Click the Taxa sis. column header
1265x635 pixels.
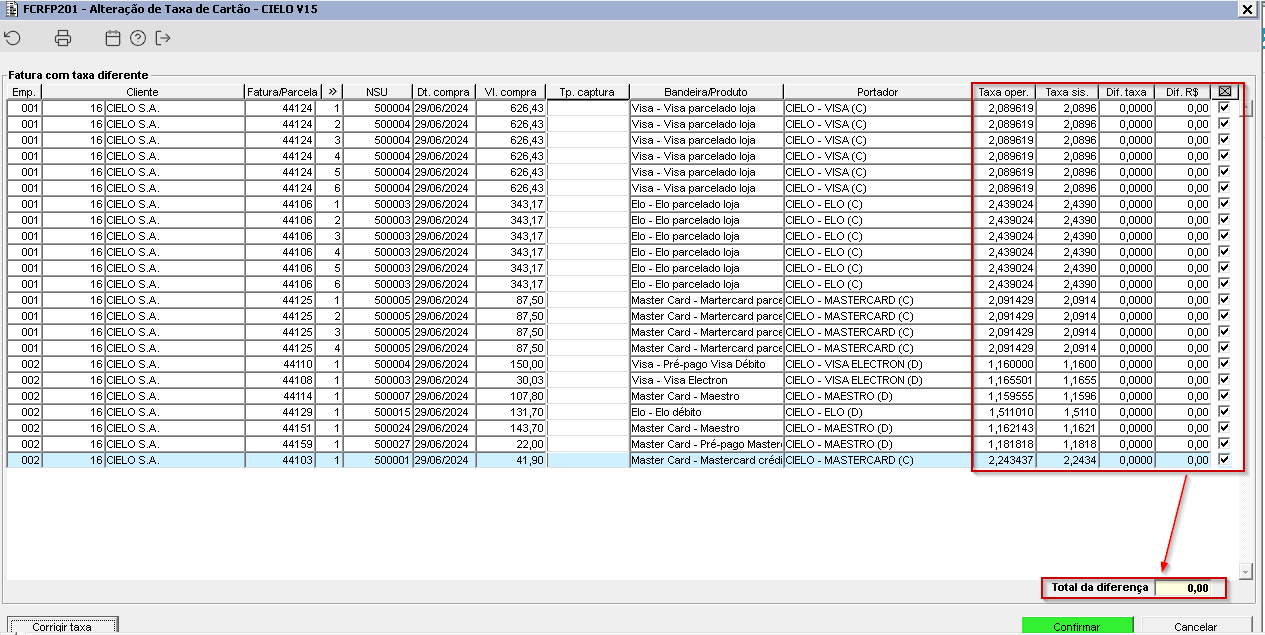click(x=1067, y=92)
